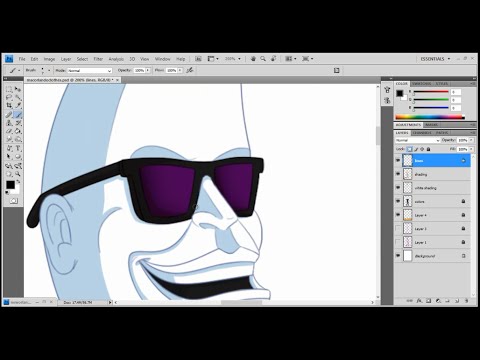480x360 pixels.
Task: Open brush Flow slider arrow
Action: (x=180, y=70)
